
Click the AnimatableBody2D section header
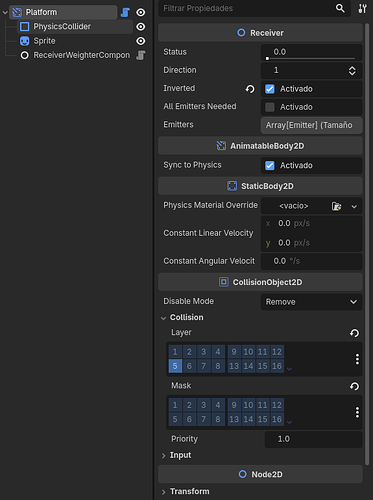coord(260,146)
